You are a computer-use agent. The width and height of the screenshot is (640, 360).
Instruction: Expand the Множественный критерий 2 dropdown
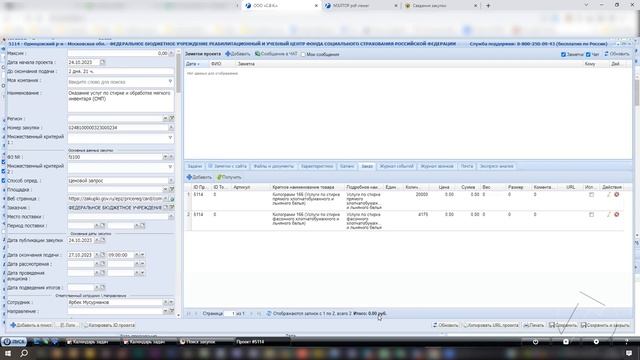coord(170,167)
